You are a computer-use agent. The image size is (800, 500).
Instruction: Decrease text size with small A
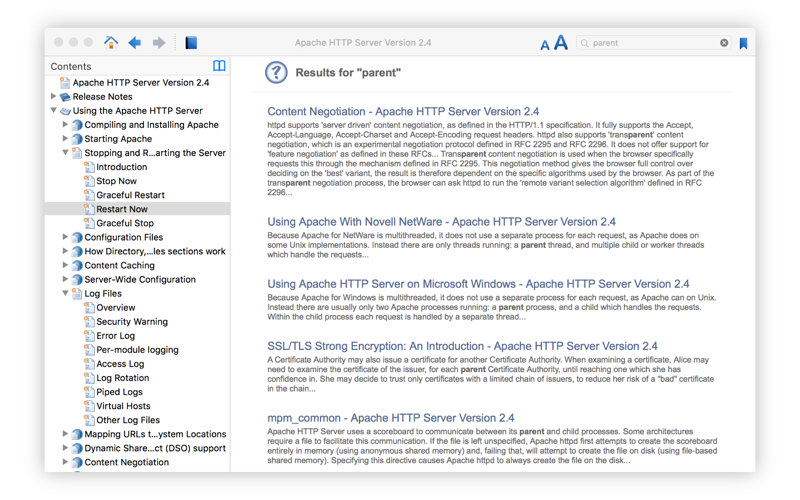pyautogui.click(x=545, y=45)
